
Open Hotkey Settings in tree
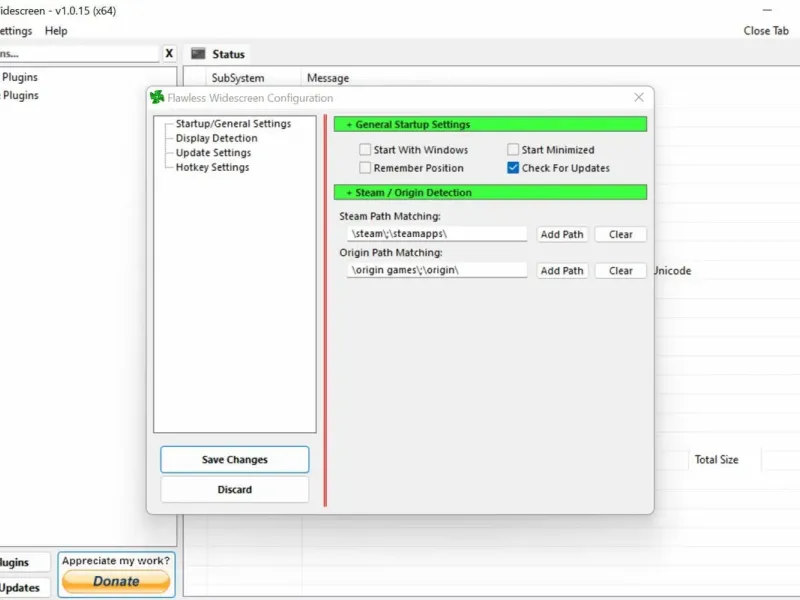coord(212,167)
